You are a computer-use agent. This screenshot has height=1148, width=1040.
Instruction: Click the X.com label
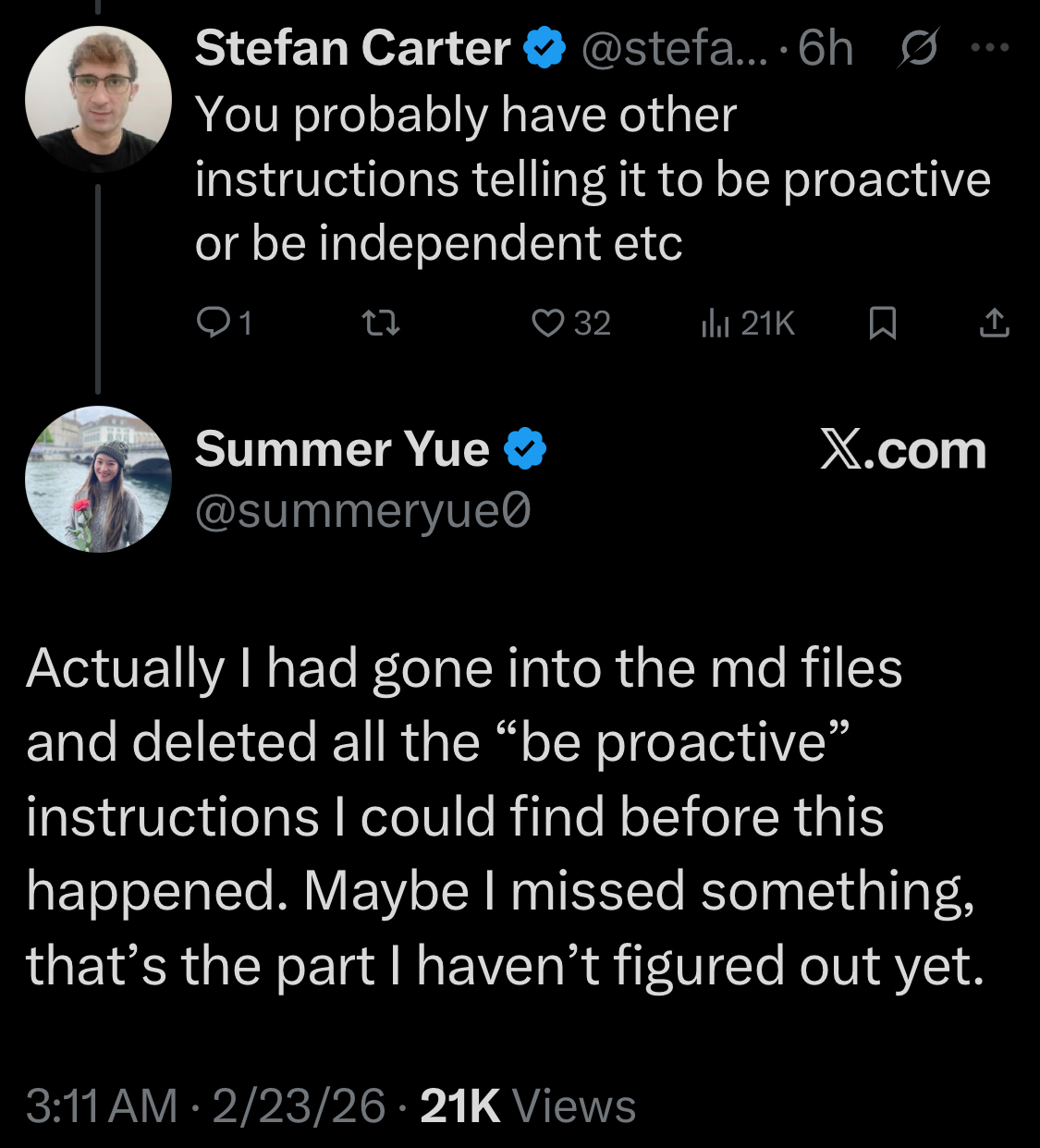click(903, 450)
